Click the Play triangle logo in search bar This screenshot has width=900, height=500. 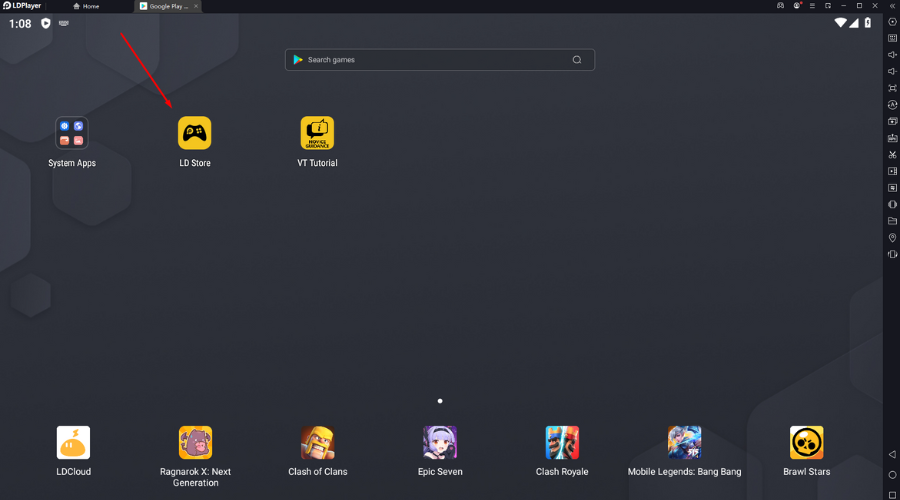click(x=298, y=60)
